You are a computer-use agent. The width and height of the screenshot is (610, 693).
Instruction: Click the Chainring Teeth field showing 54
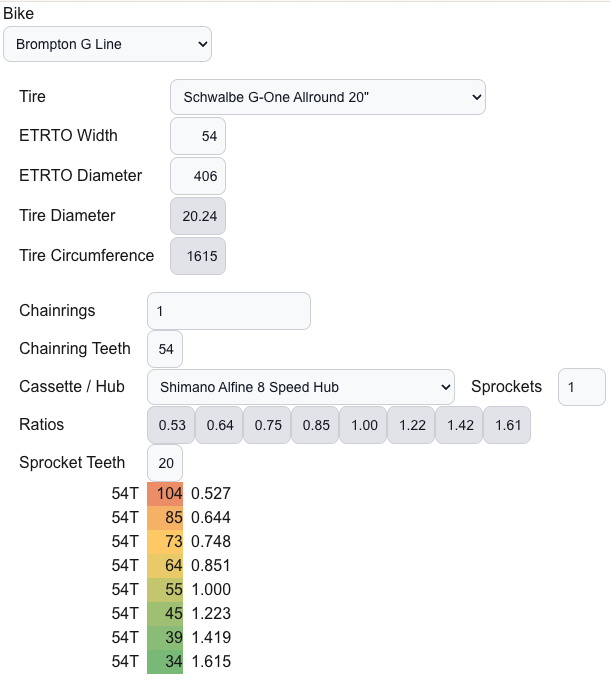coord(165,349)
